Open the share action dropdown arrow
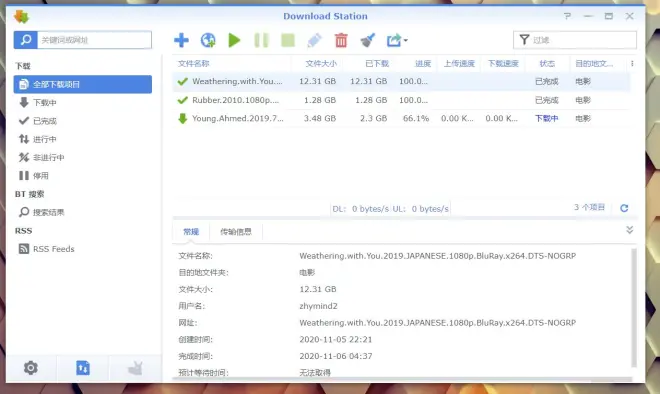 point(405,40)
